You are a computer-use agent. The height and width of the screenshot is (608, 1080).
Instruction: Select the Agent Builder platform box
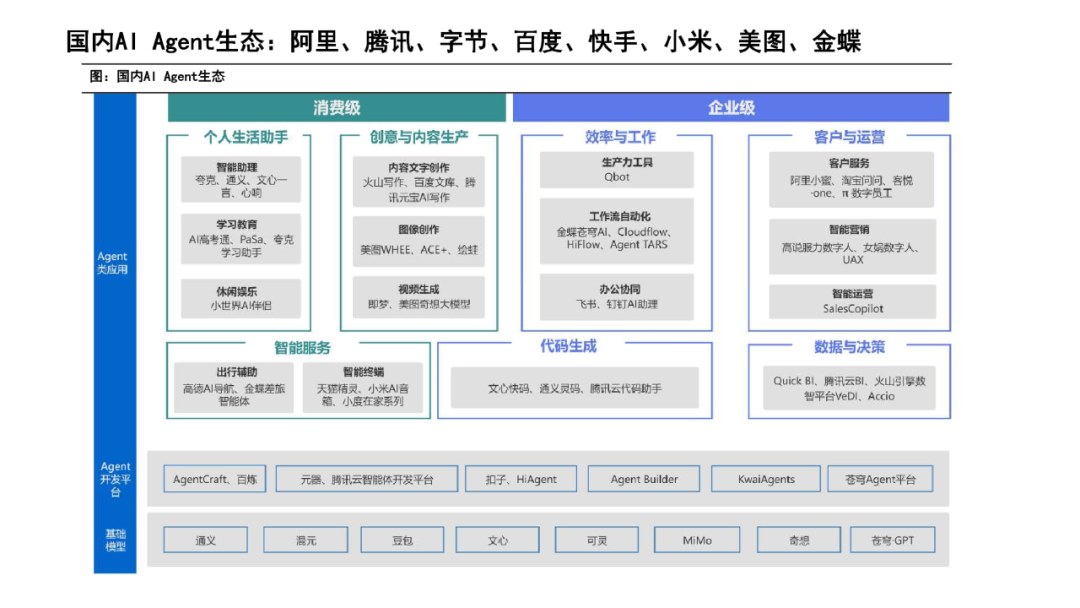click(x=643, y=479)
